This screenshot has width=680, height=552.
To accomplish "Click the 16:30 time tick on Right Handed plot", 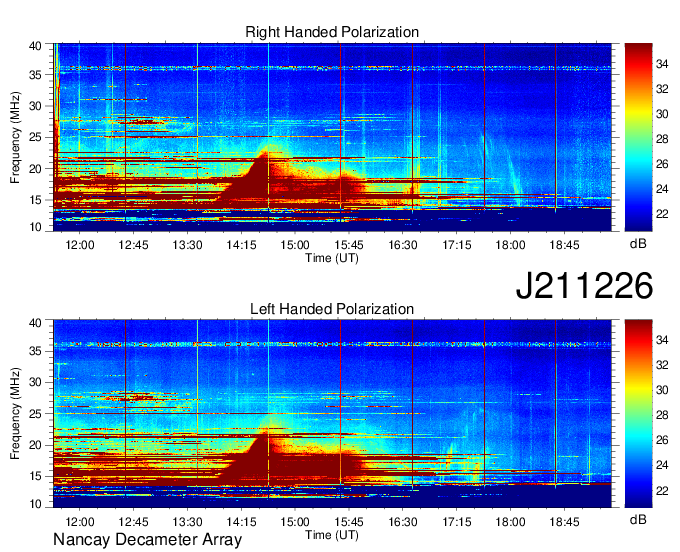I will [403, 245].
